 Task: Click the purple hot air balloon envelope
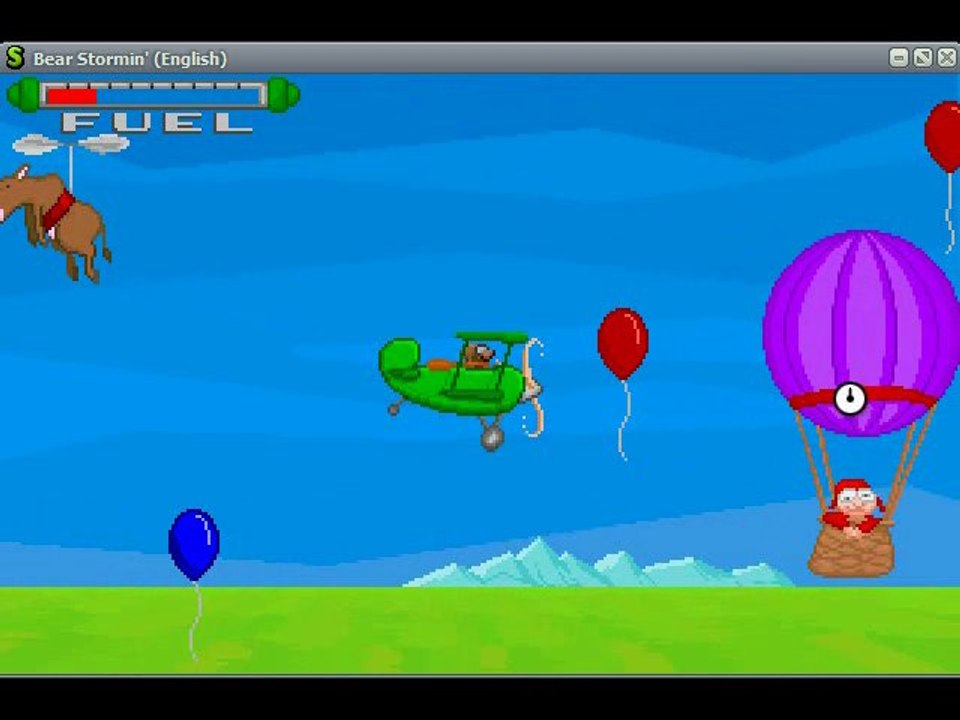(860, 332)
